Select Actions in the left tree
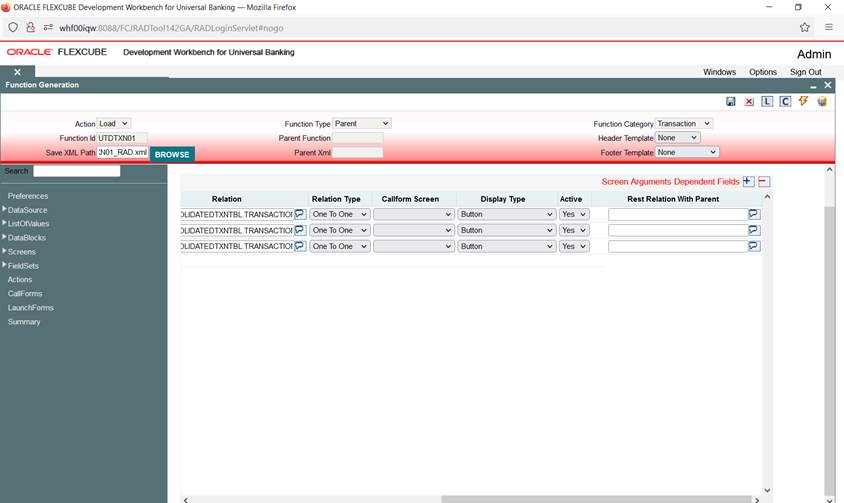 20,280
